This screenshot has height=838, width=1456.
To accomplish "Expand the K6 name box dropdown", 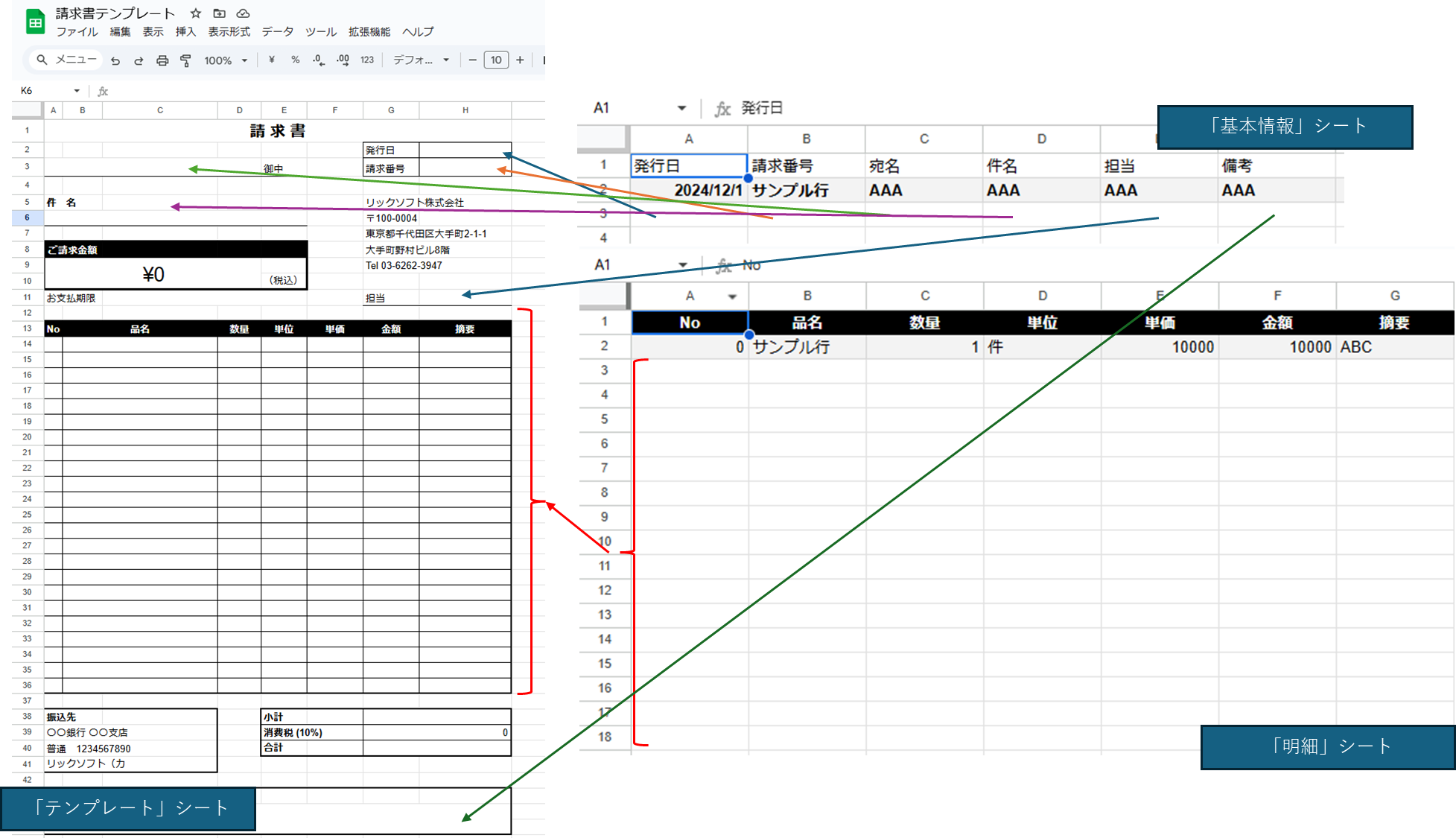I will 77,91.
